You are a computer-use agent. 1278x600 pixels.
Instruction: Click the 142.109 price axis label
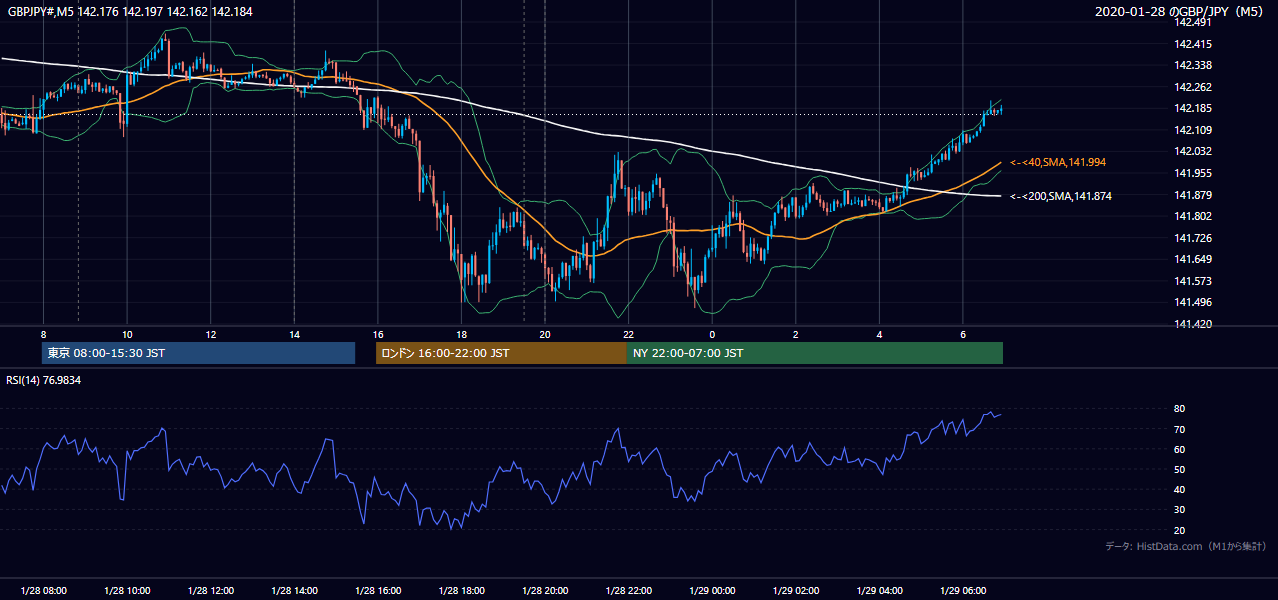[x=1192, y=130]
